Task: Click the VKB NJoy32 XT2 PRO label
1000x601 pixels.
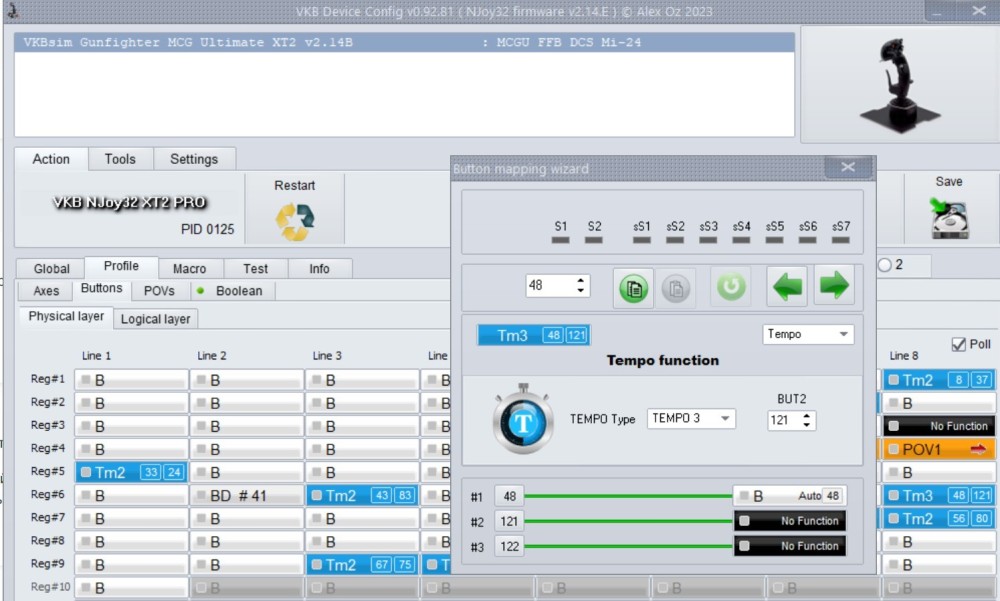Action: 129,202
